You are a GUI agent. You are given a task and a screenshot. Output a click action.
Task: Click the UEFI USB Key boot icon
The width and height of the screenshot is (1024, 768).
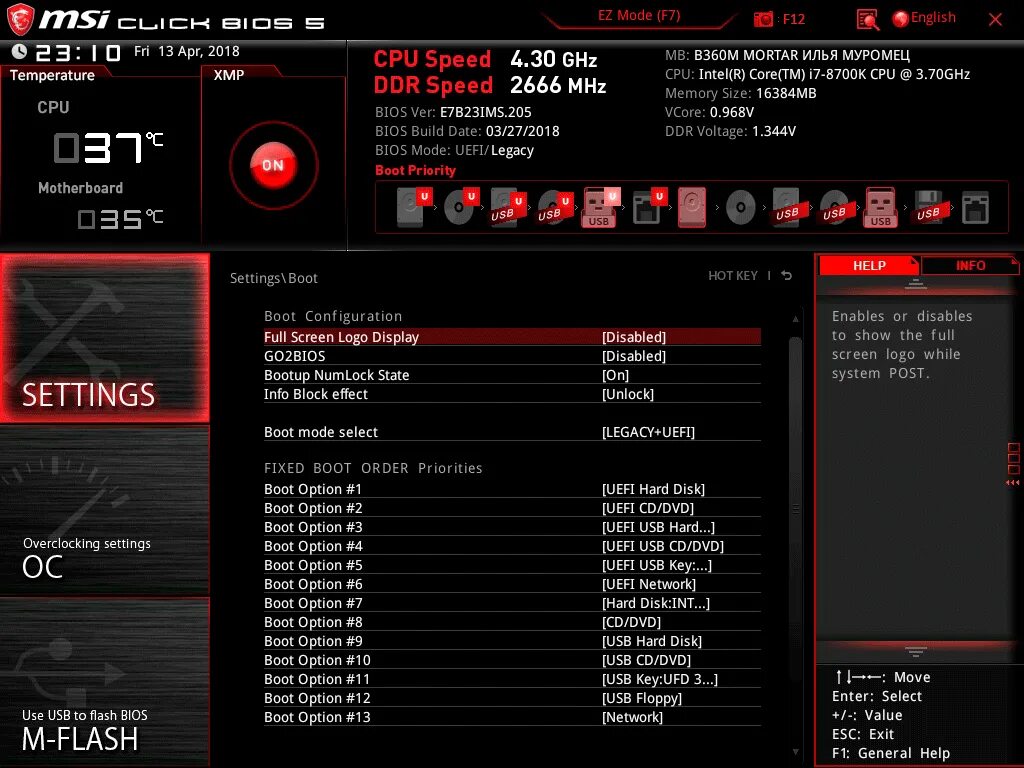click(601, 207)
